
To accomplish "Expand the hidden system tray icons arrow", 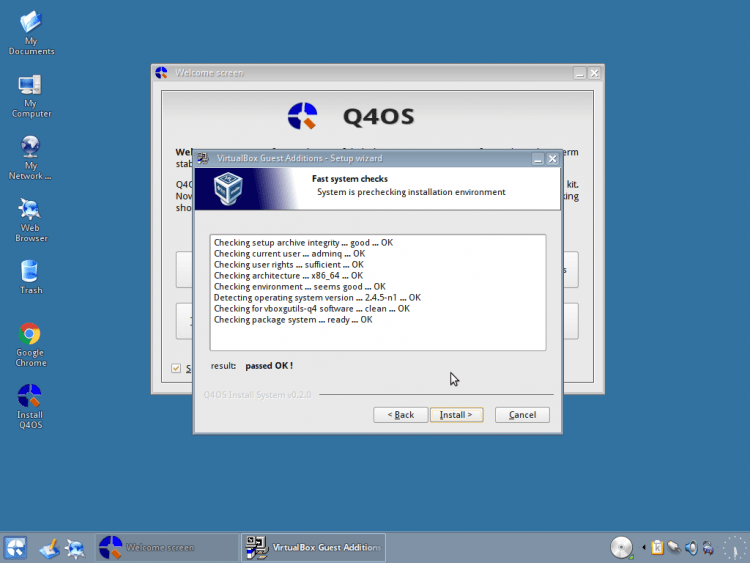I will (x=643, y=547).
